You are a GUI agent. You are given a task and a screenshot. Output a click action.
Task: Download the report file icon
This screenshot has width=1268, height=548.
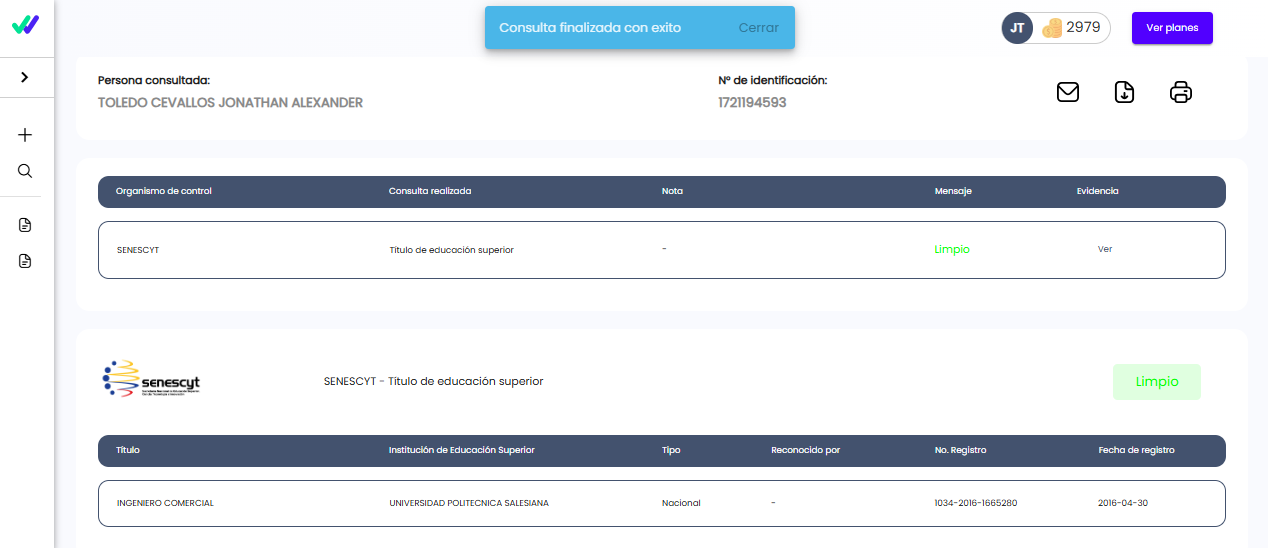(x=1124, y=92)
